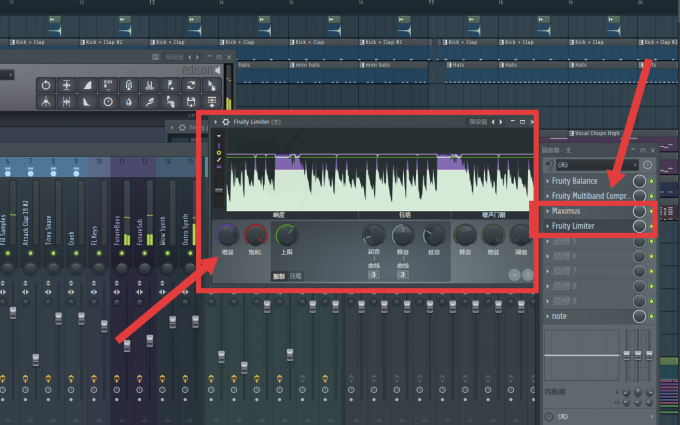Select previous preset arrow in Fruity Limiter
This screenshot has width=680, height=425.
493,122
